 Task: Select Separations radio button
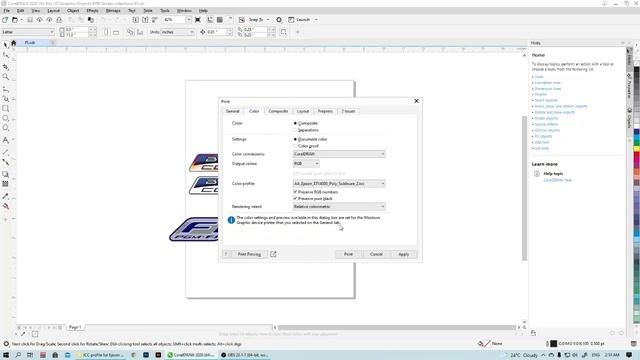coord(295,130)
